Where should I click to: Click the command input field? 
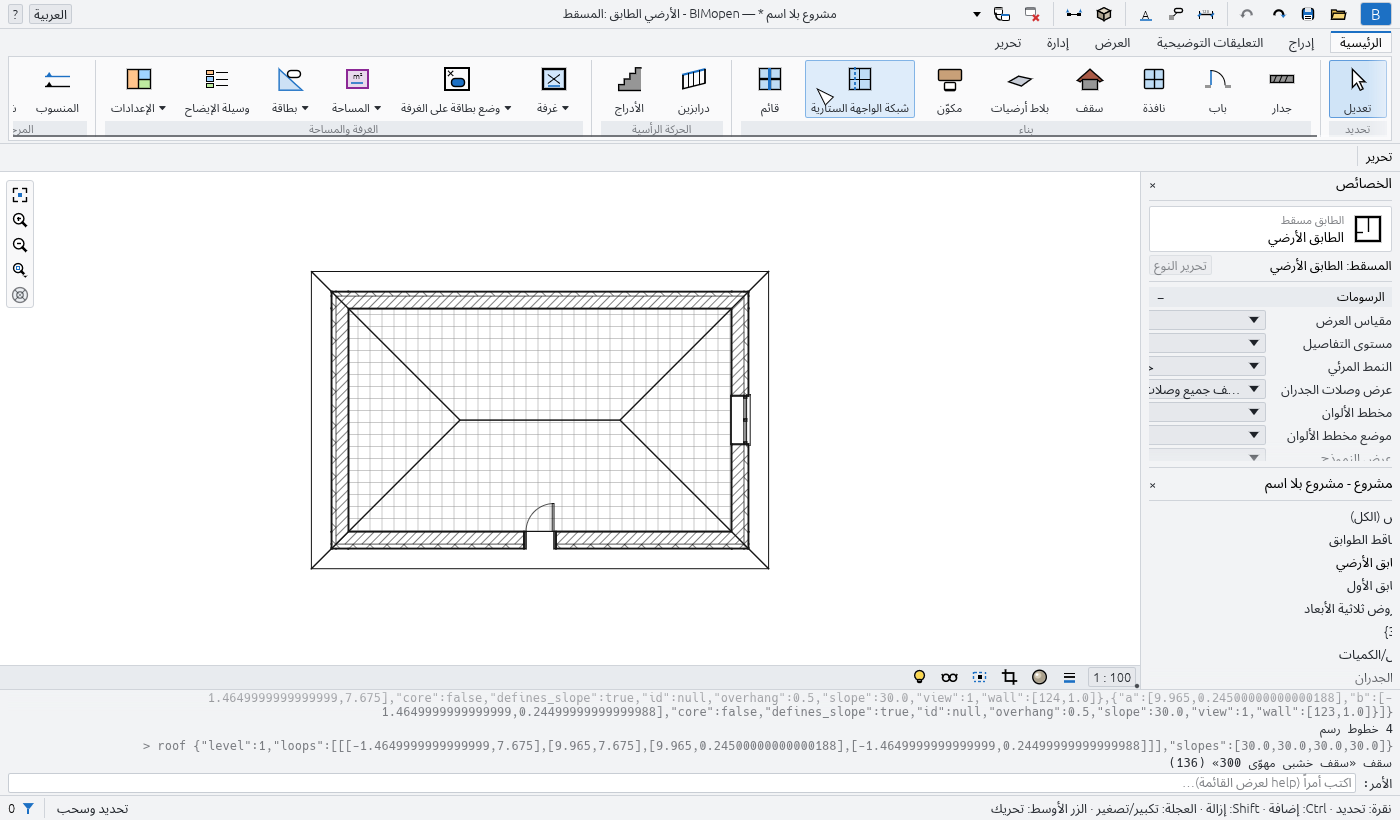(x=682, y=783)
